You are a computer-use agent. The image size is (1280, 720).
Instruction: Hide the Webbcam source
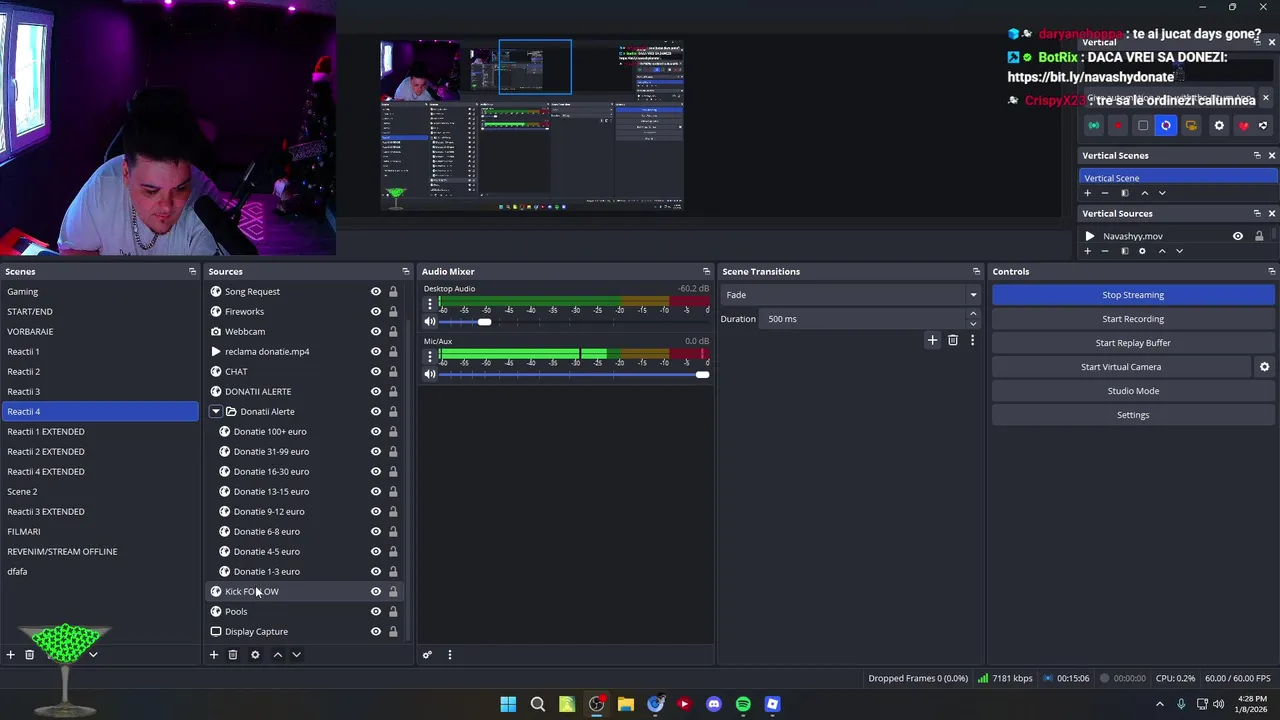(x=376, y=331)
